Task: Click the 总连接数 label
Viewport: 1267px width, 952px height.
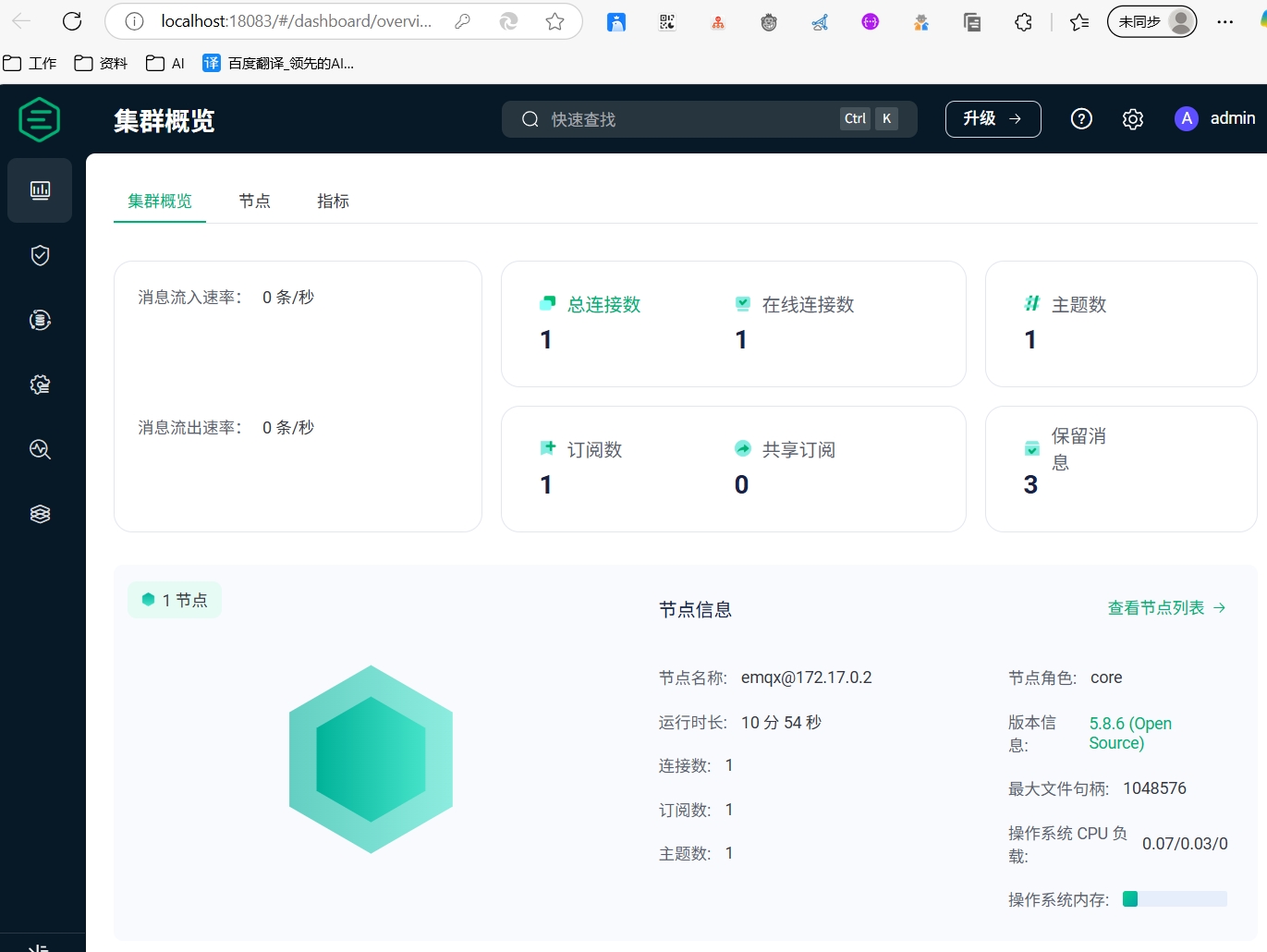Action: (604, 304)
